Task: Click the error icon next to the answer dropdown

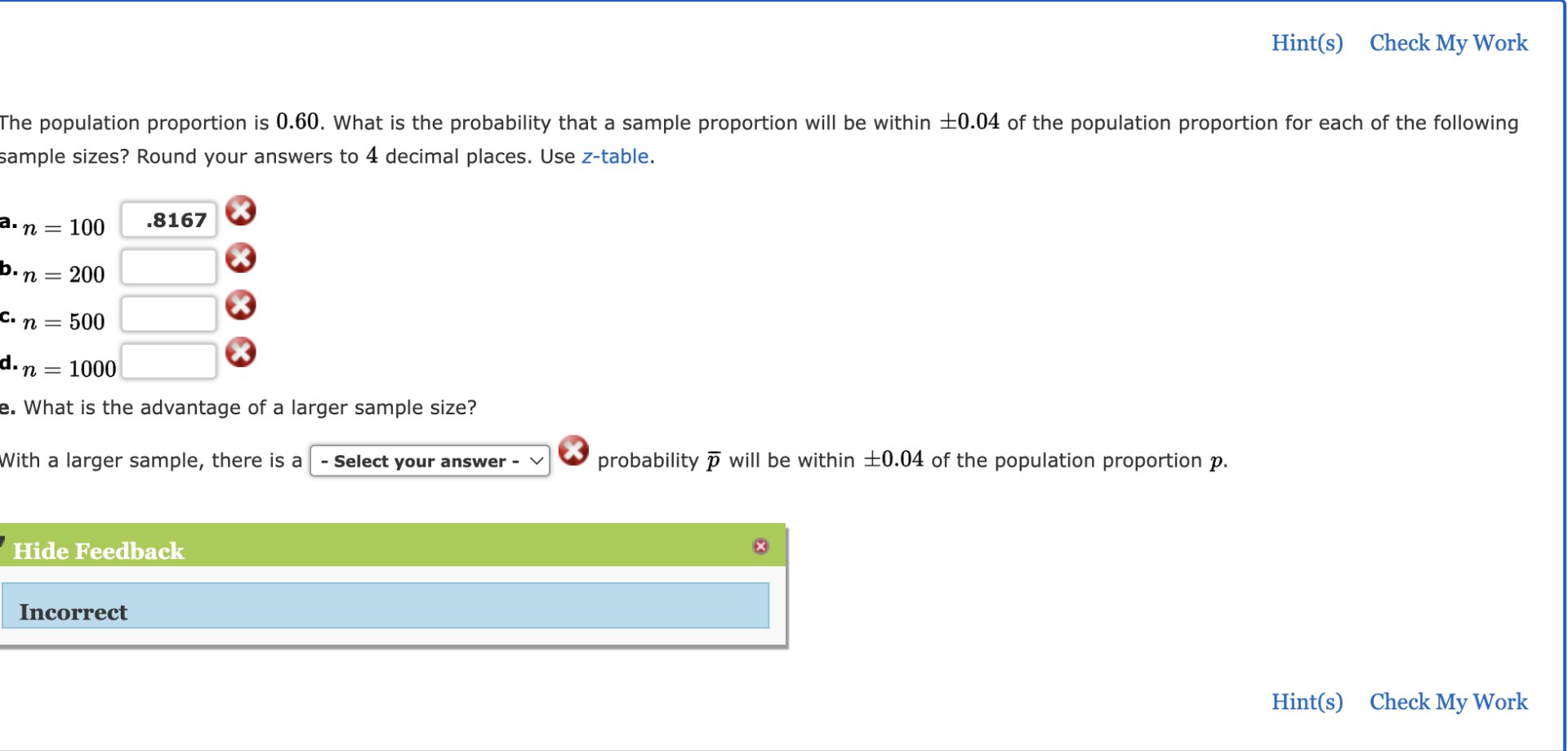Action: pyautogui.click(x=574, y=452)
